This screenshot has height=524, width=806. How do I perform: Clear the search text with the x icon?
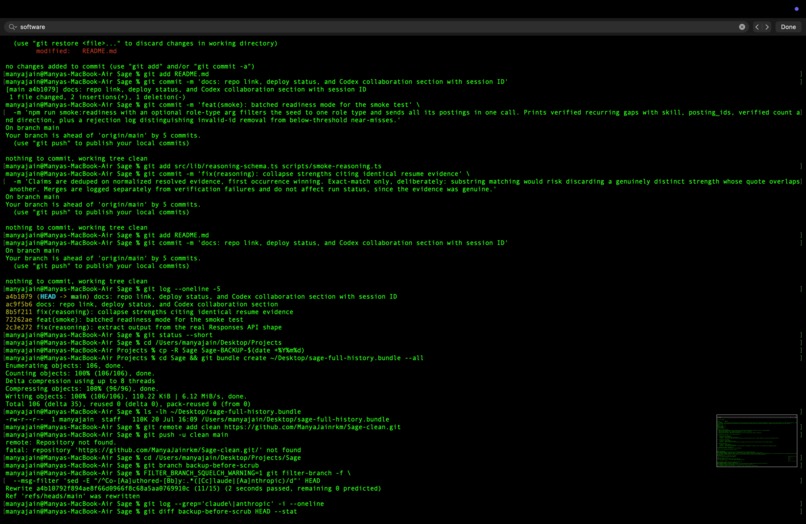click(742, 27)
